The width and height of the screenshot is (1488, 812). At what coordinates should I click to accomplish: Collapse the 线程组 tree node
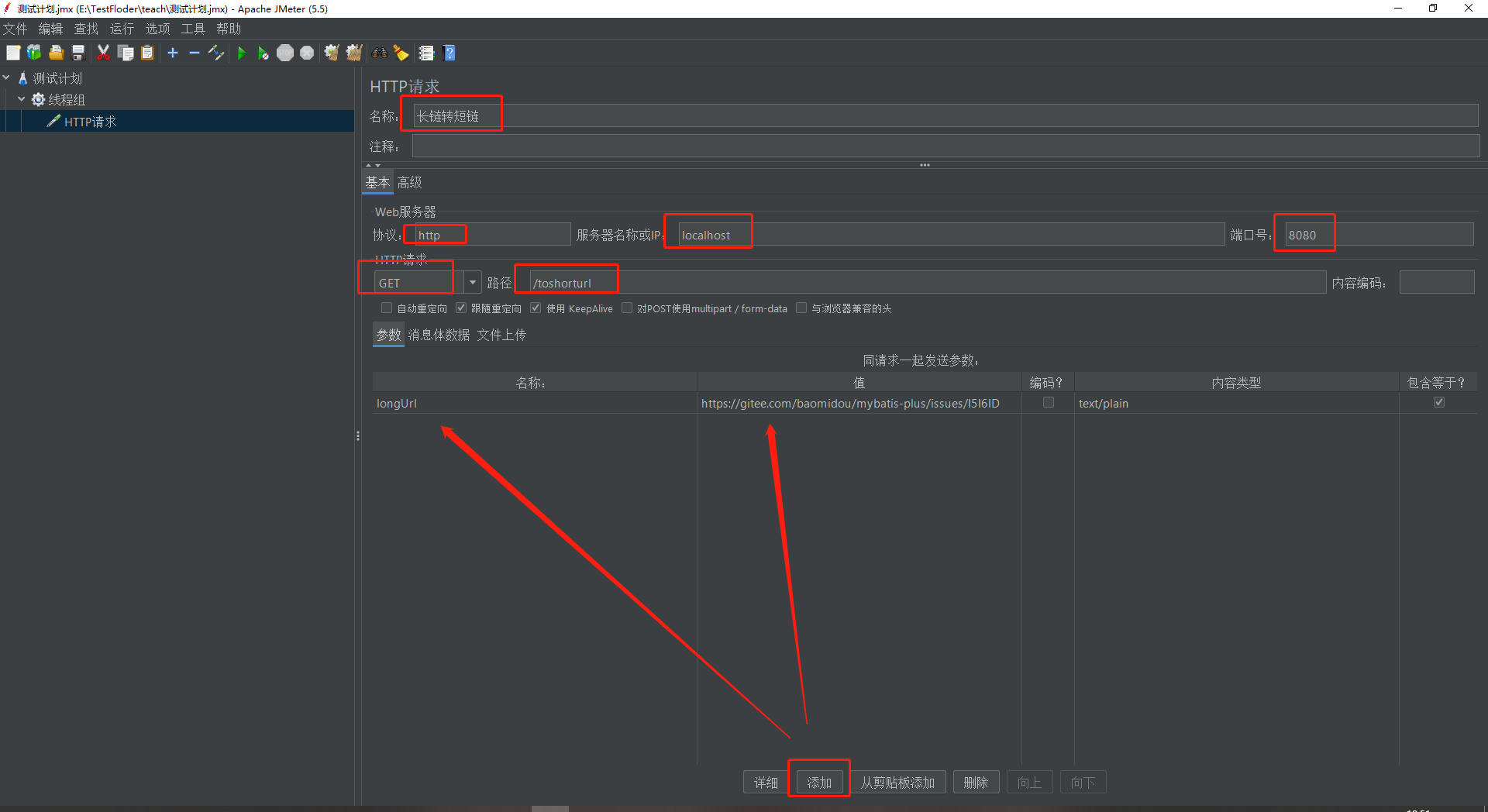[22, 100]
